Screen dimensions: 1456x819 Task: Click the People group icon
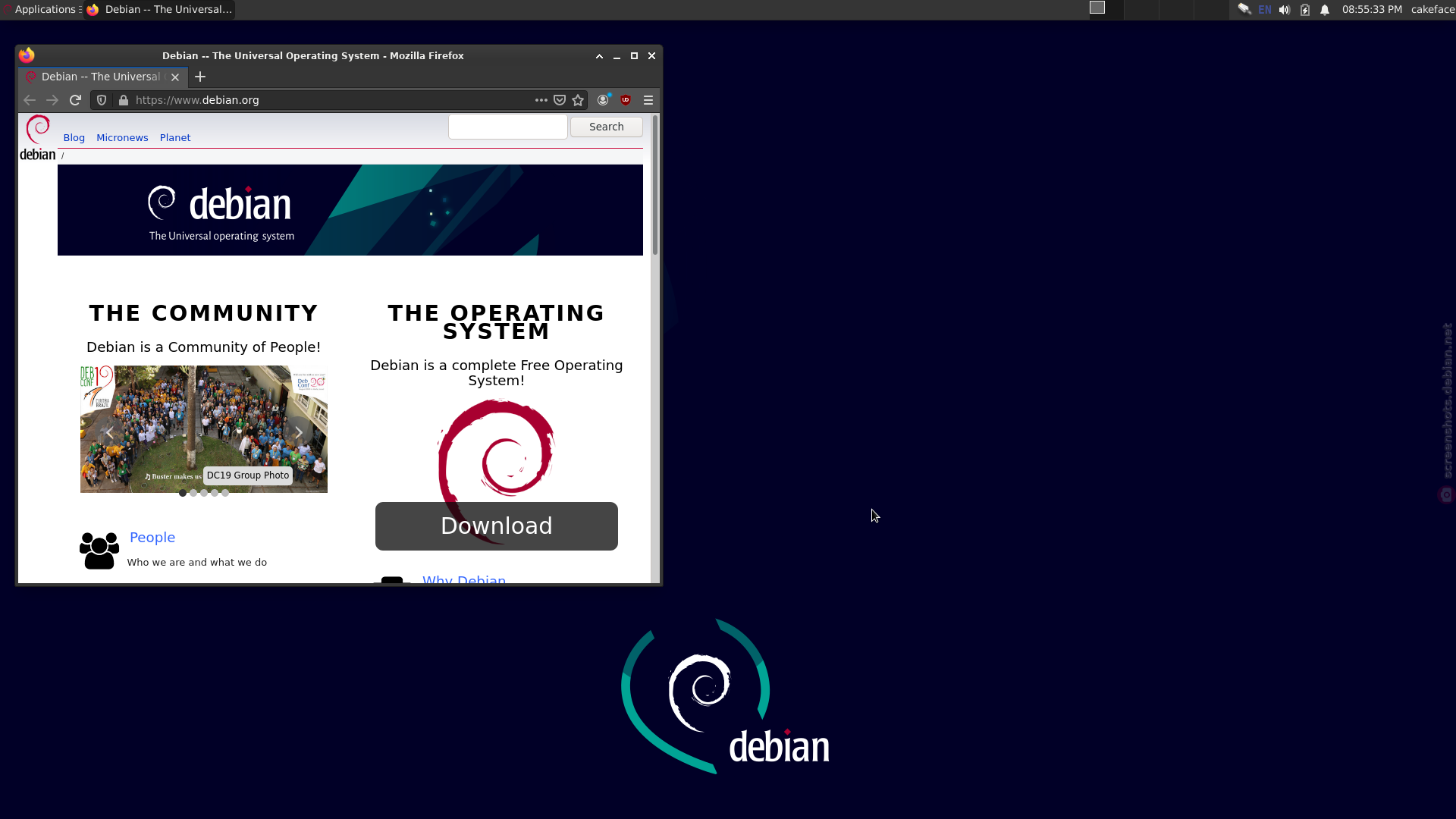[99, 551]
